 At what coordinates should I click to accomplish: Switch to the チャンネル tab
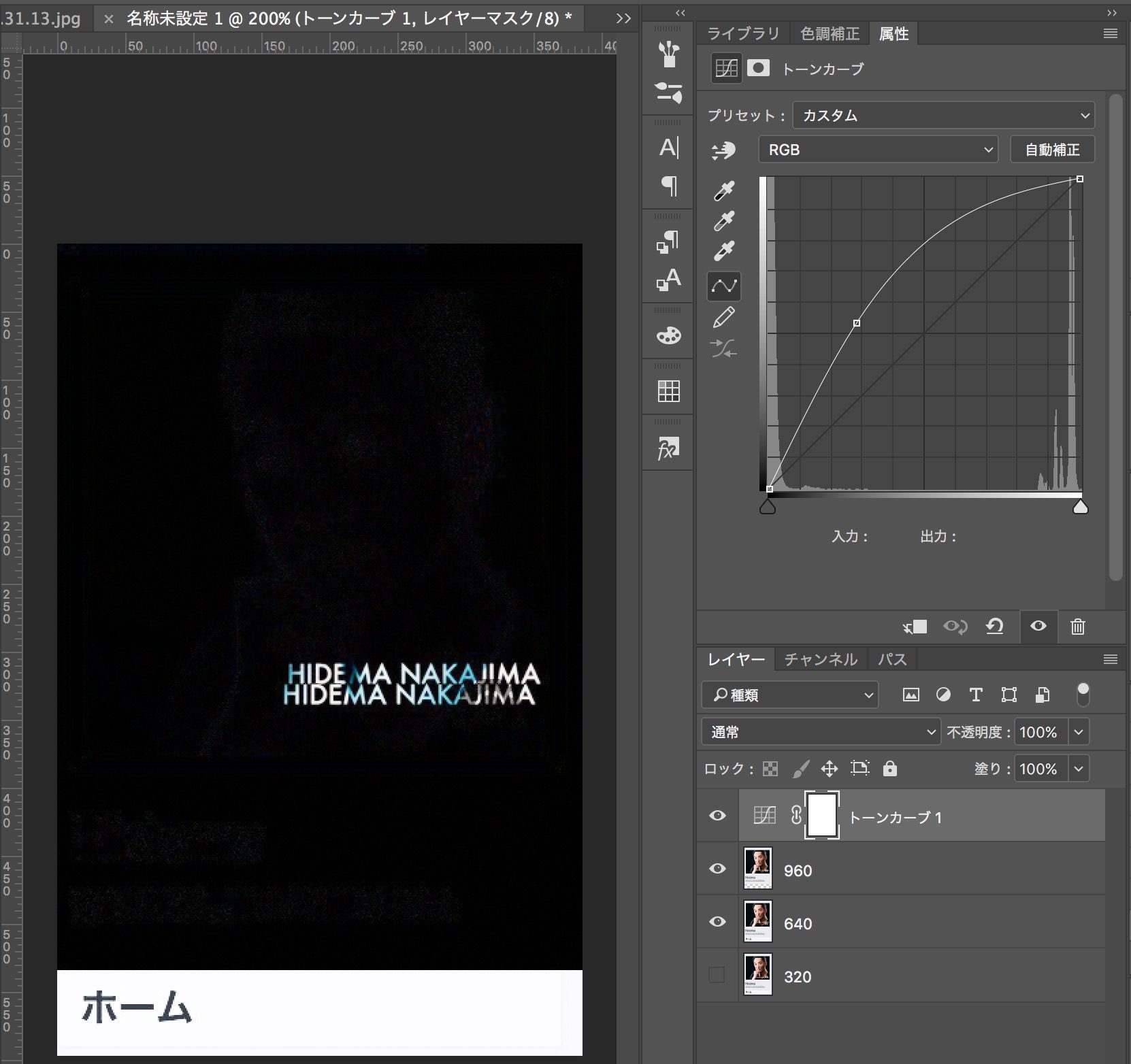[x=821, y=659]
